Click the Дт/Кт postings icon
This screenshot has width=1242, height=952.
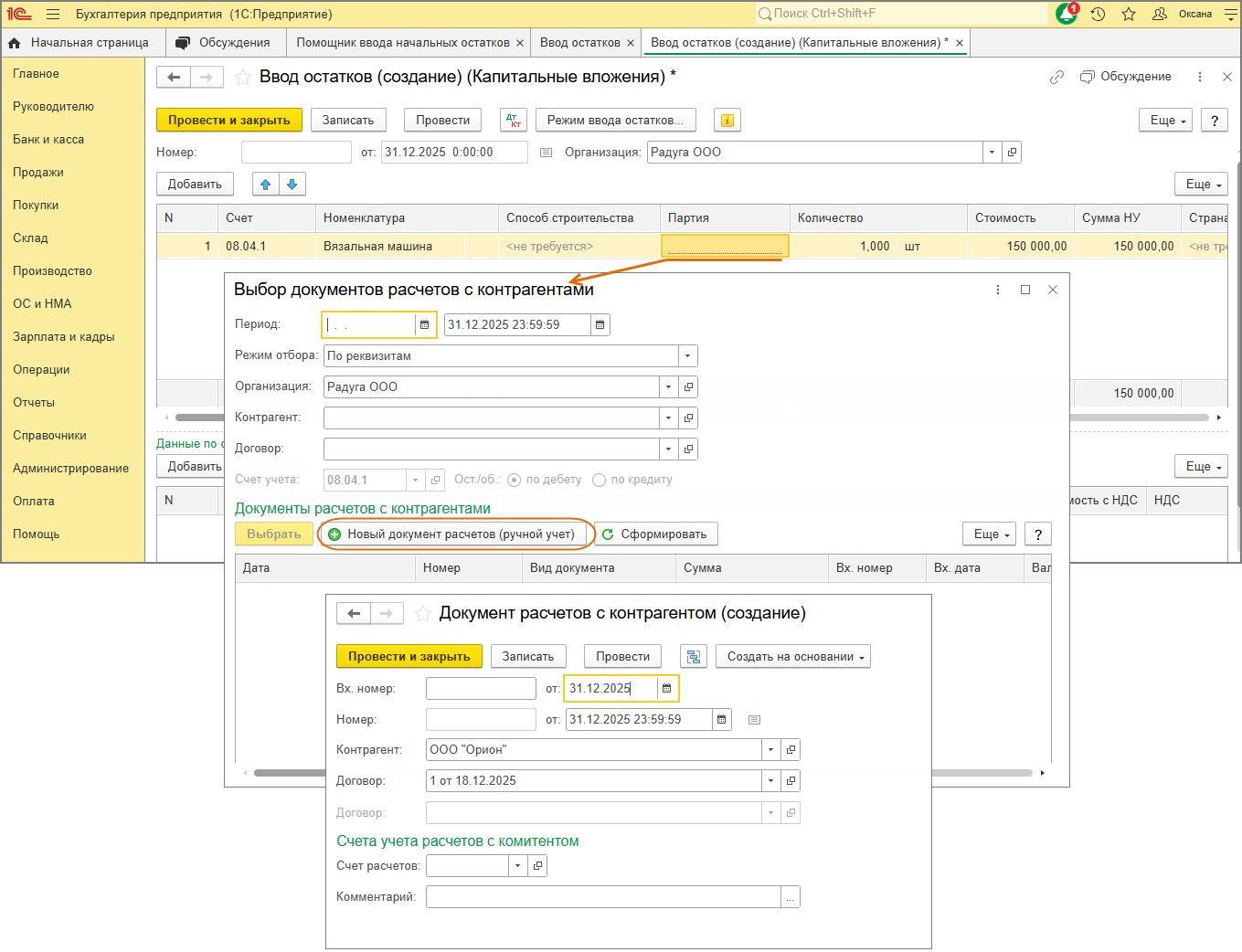(514, 120)
